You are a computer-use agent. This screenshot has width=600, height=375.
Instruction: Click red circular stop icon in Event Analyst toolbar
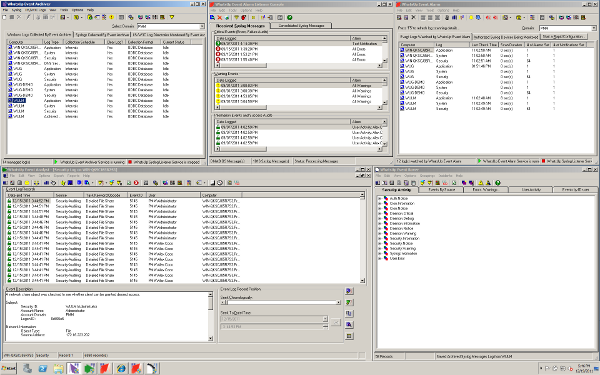136,183
